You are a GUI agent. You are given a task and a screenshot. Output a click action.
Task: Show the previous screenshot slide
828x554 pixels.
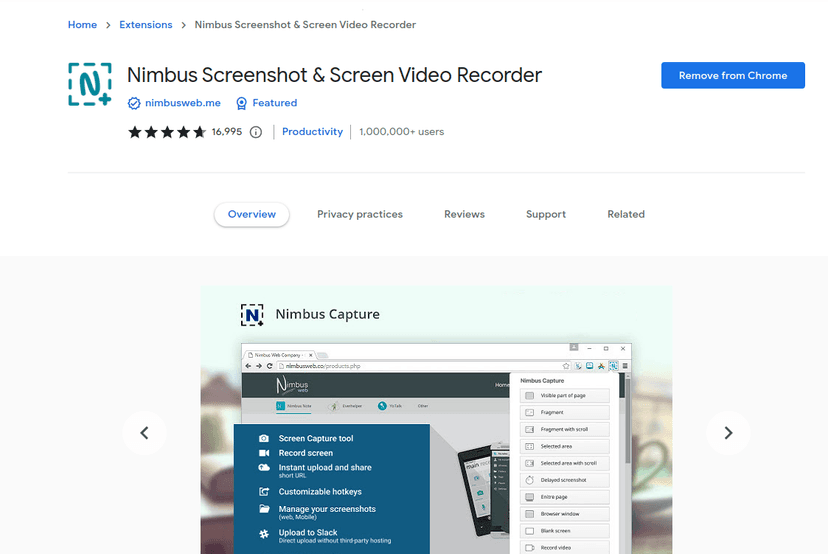pyautogui.click(x=144, y=433)
